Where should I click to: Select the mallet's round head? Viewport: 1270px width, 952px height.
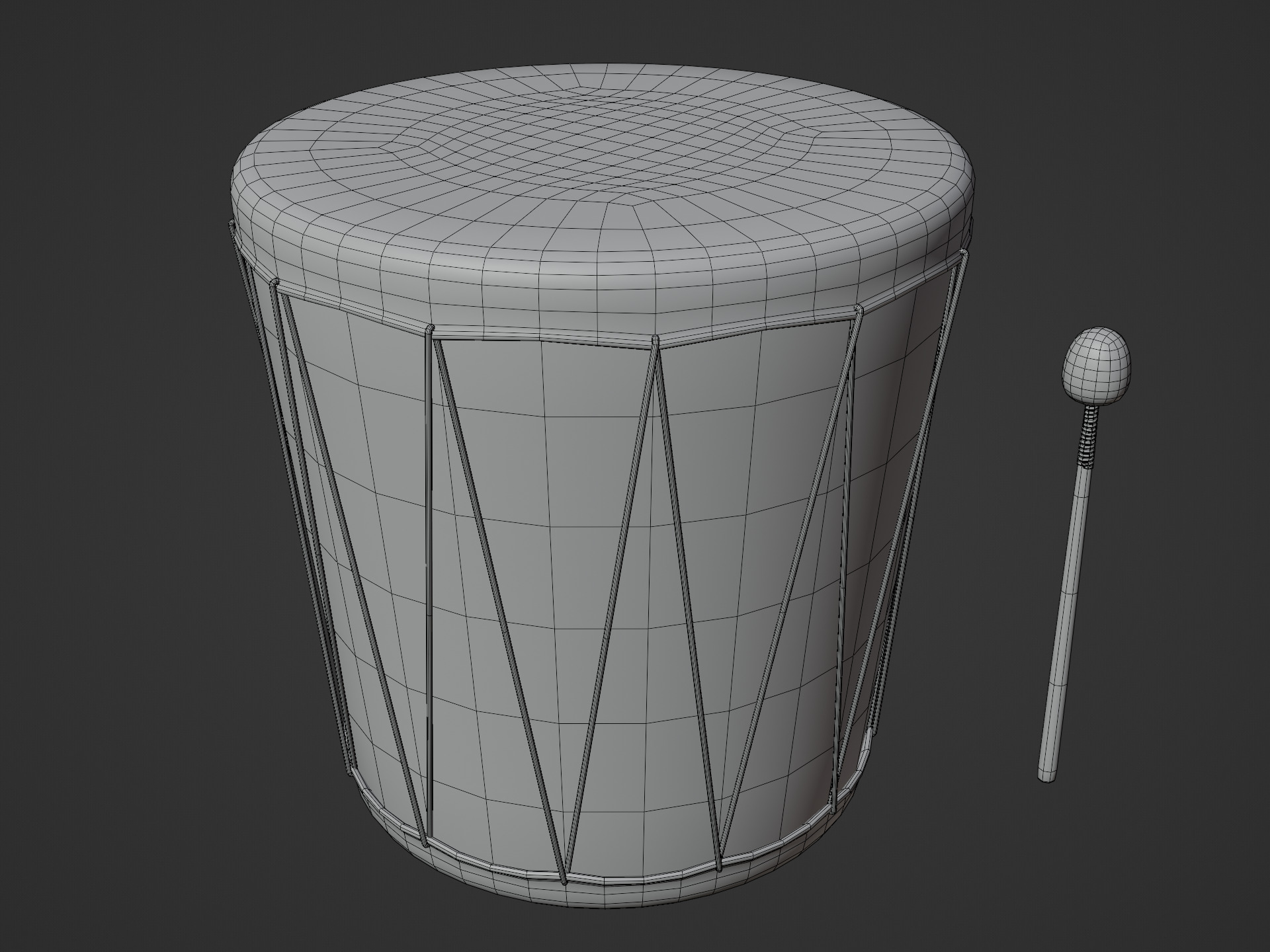(1097, 366)
